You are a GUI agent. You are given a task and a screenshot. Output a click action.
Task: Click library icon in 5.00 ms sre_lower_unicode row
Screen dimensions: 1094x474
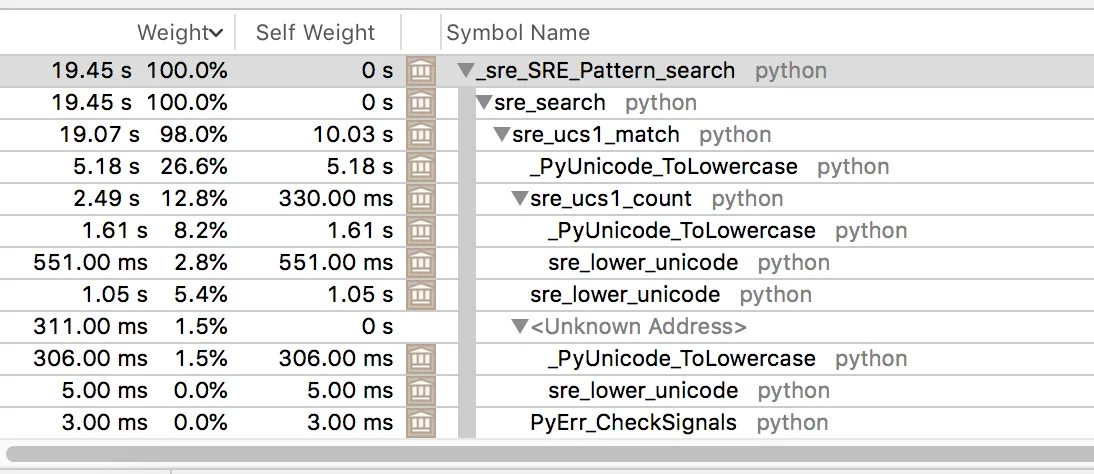(x=421, y=391)
